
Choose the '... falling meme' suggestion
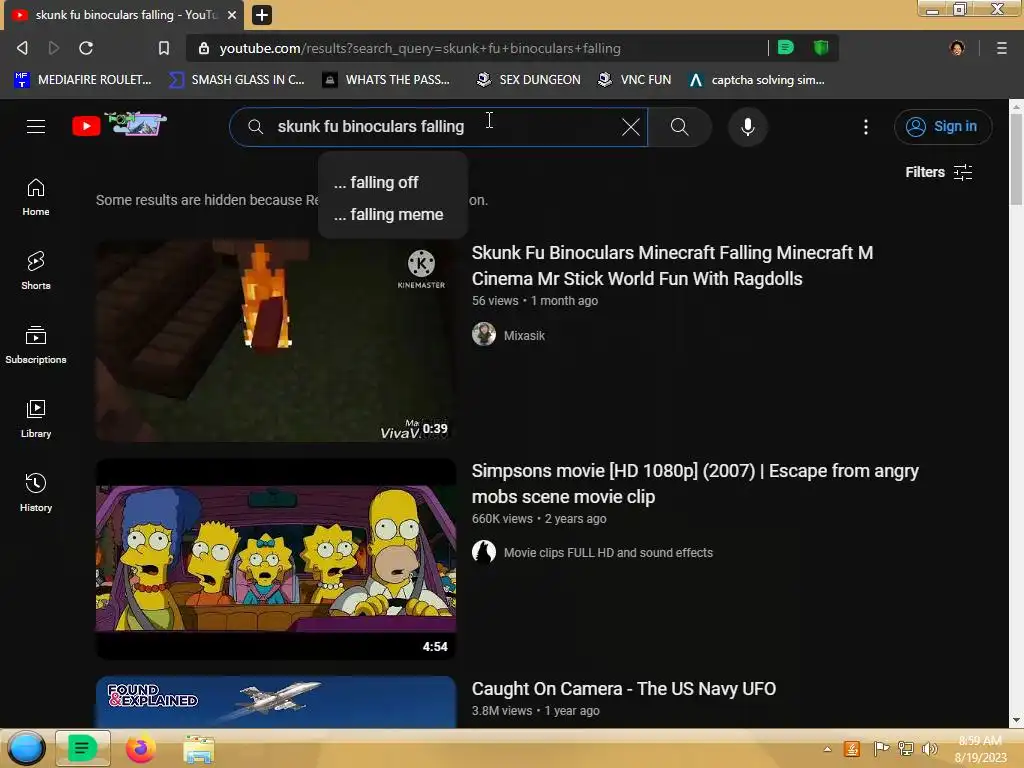click(392, 214)
